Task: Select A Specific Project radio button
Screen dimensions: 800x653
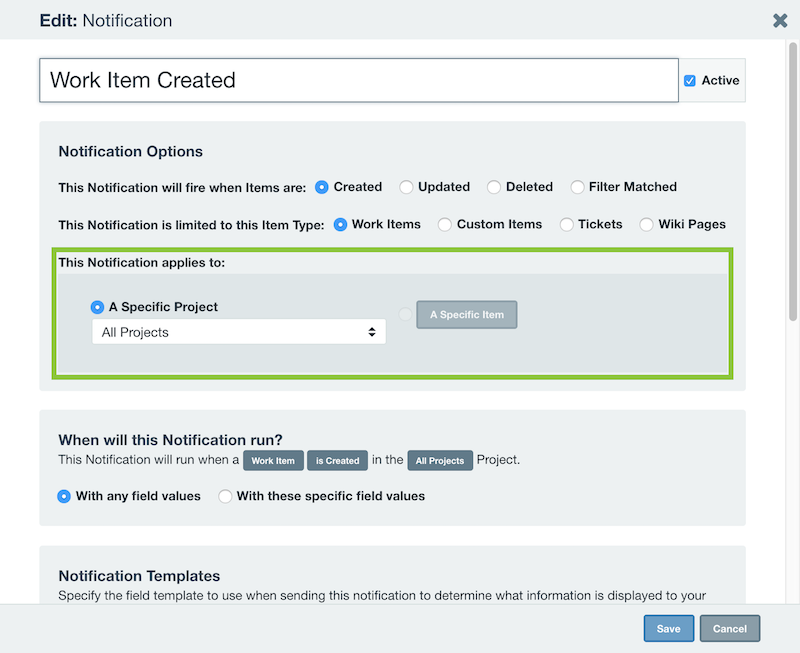Action: pos(97,307)
